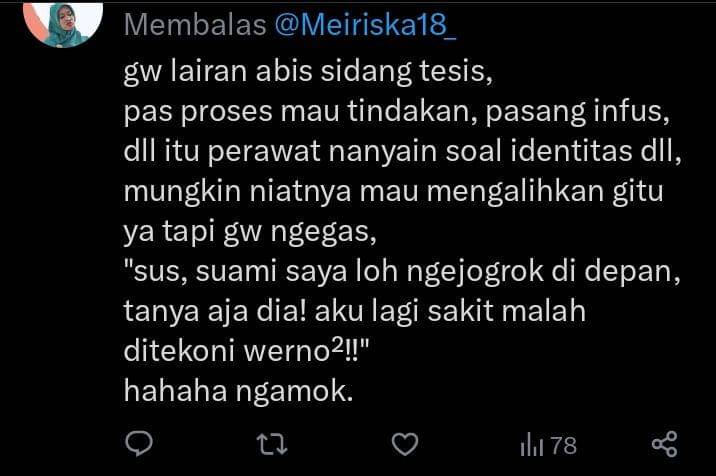This screenshot has height=476, width=716.
Task: Click the line "tanya aja dia! aku lagi sakit"
Action: click(x=355, y=312)
